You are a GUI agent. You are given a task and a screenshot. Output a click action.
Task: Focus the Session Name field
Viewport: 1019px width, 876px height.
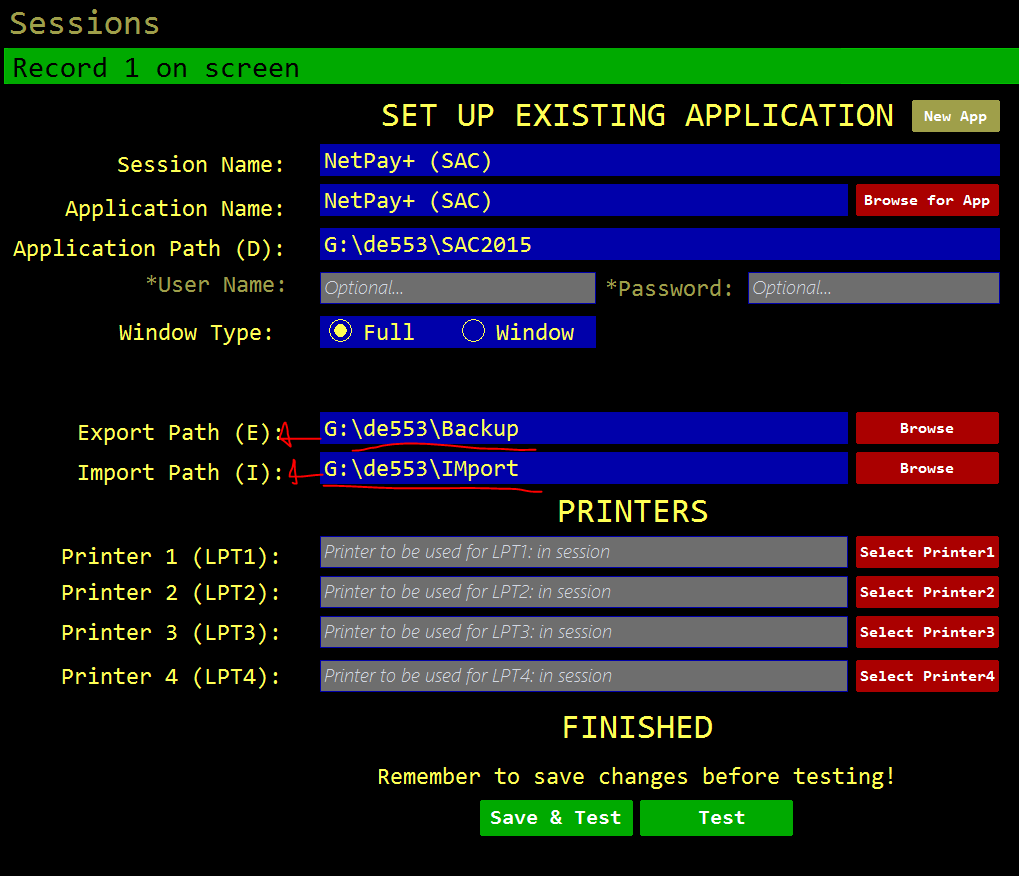pos(660,161)
